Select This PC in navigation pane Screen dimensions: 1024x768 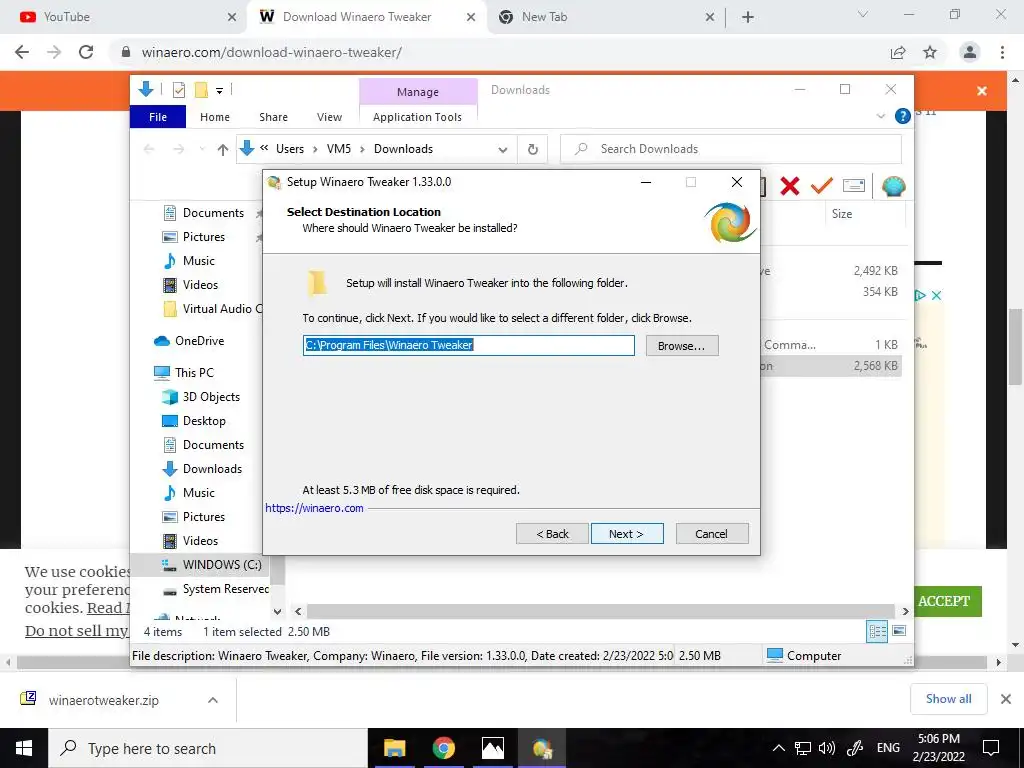tap(194, 373)
